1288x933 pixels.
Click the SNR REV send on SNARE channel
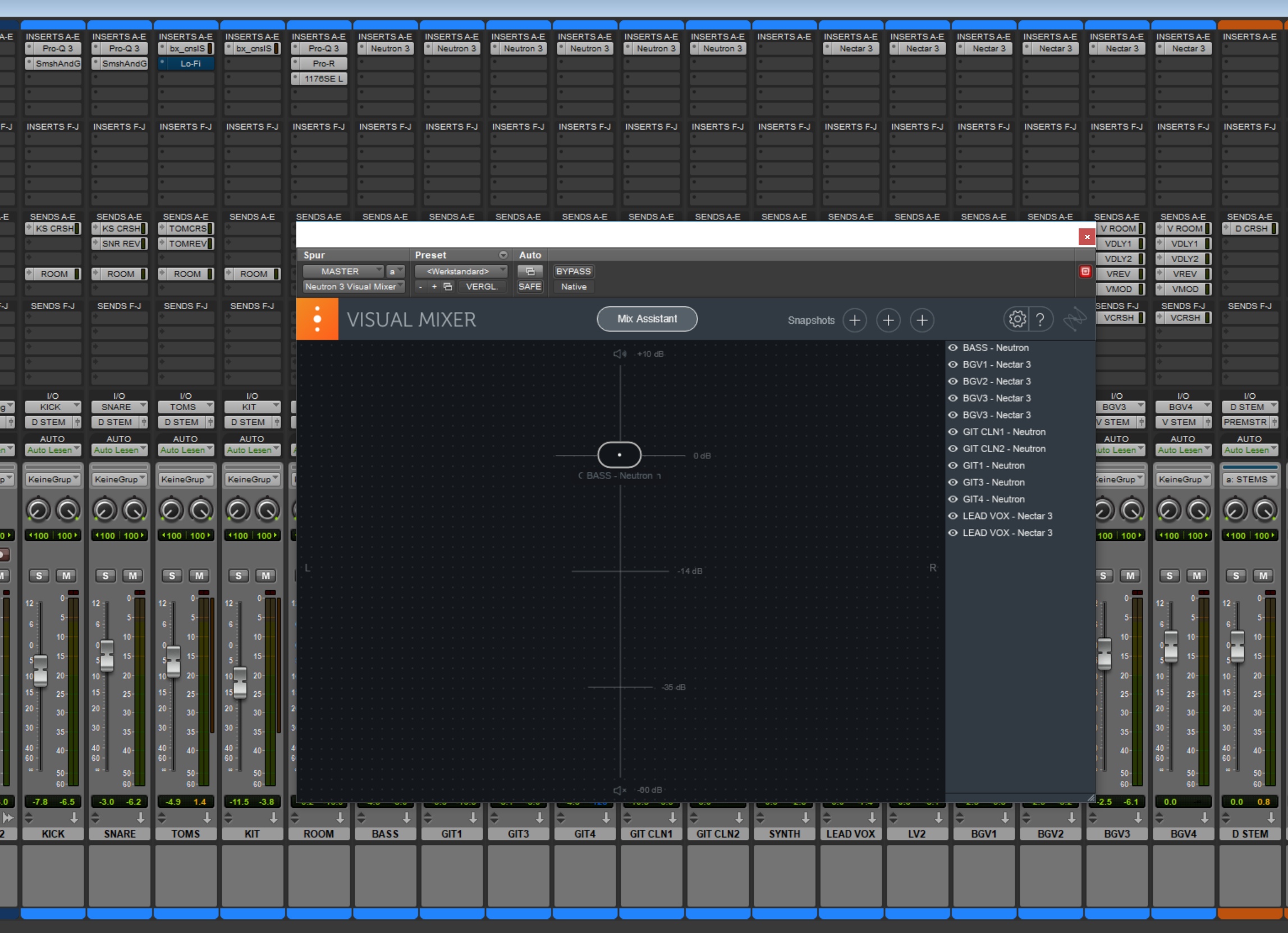click(x=121, y=243)
